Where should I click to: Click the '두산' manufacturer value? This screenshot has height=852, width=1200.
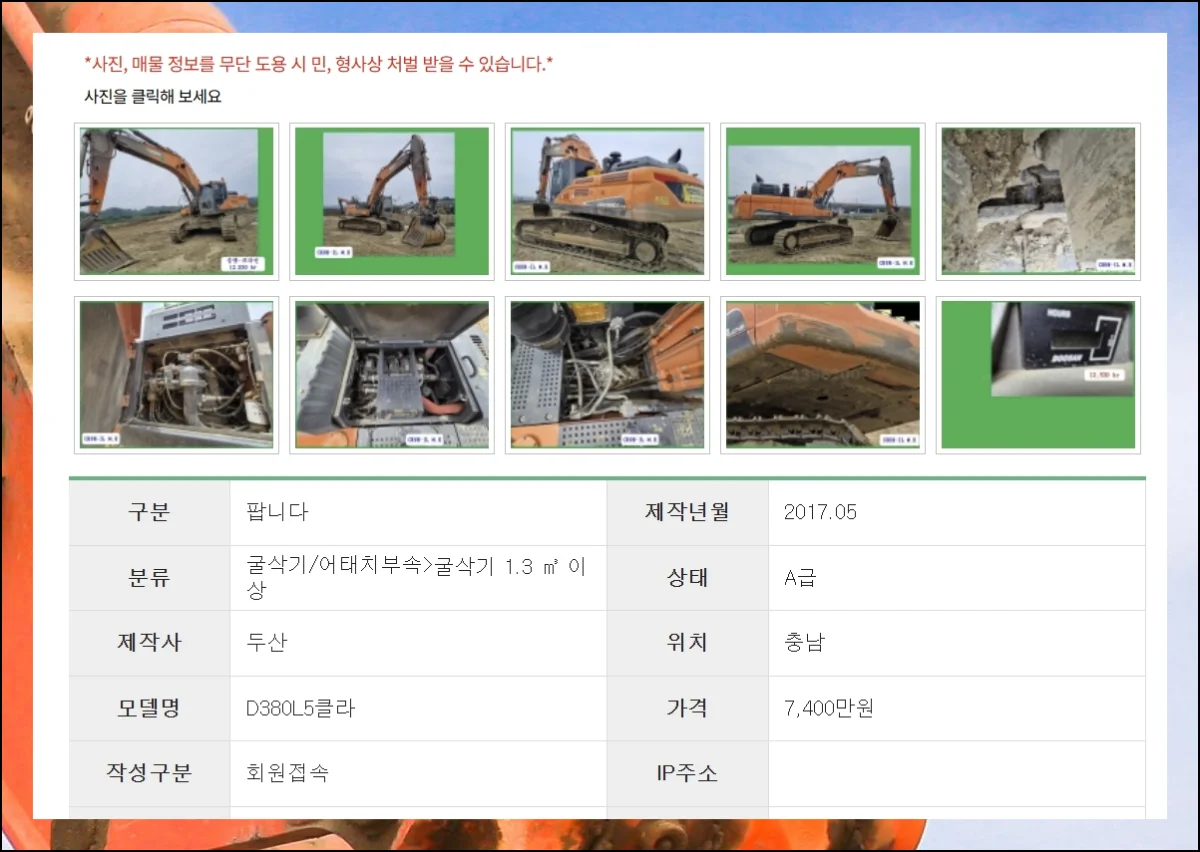266,643
